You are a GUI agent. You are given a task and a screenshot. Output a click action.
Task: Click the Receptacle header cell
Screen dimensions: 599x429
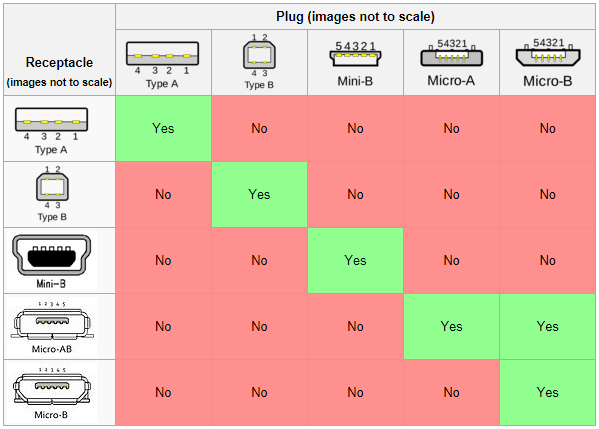pyautogui.click(x=59, y=50)
